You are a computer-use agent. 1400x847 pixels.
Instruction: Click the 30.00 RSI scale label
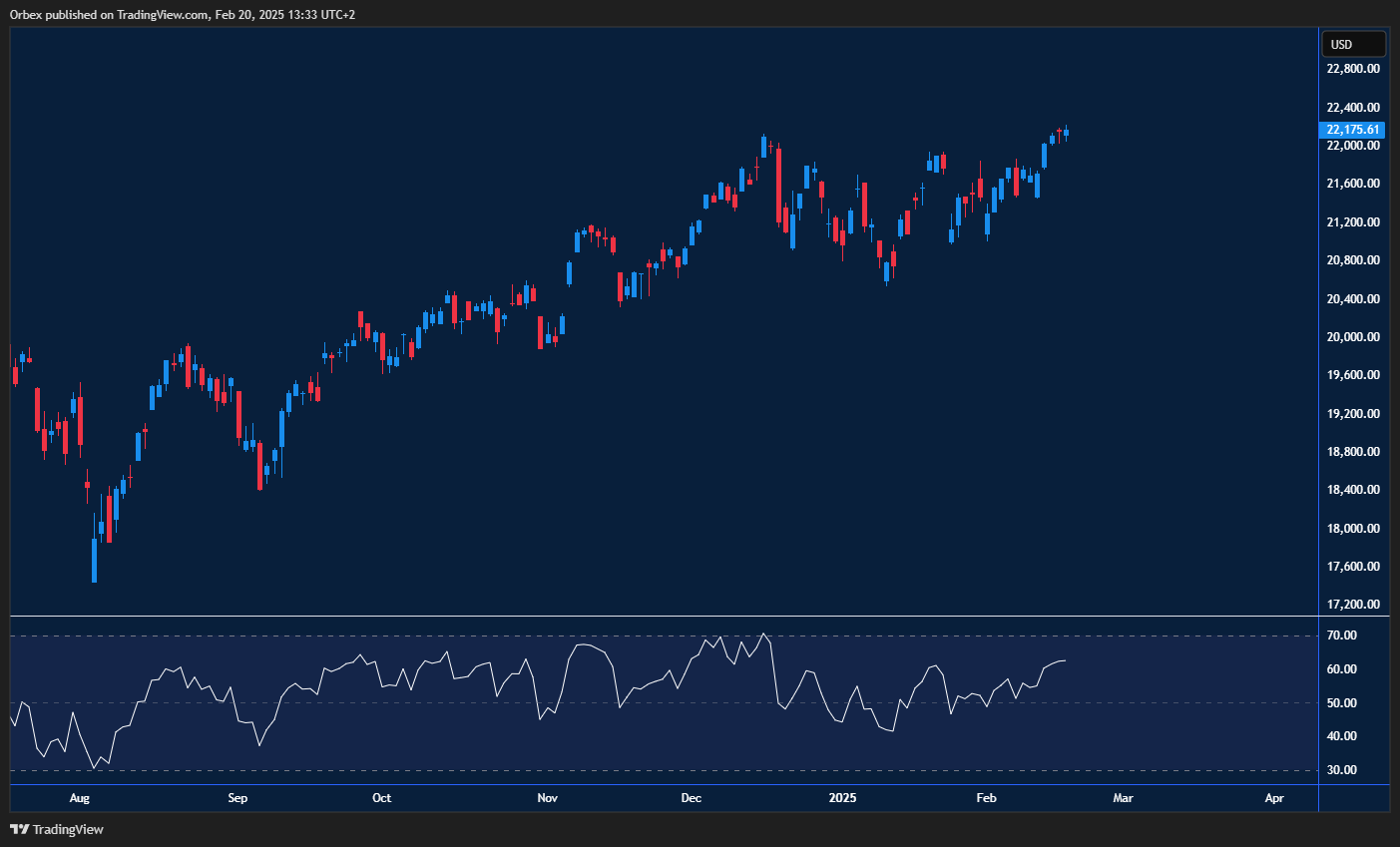1342,770
